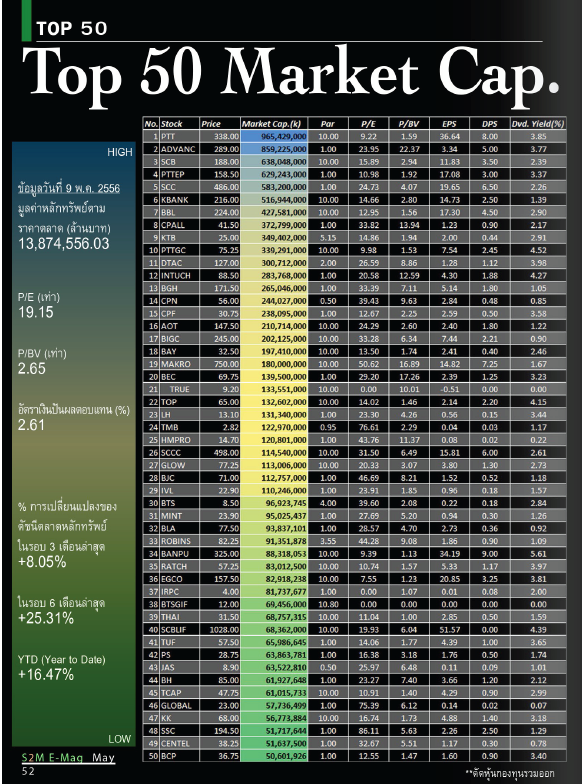
Task: Click the 6-month change +25.31%
Action: [46, 618]
